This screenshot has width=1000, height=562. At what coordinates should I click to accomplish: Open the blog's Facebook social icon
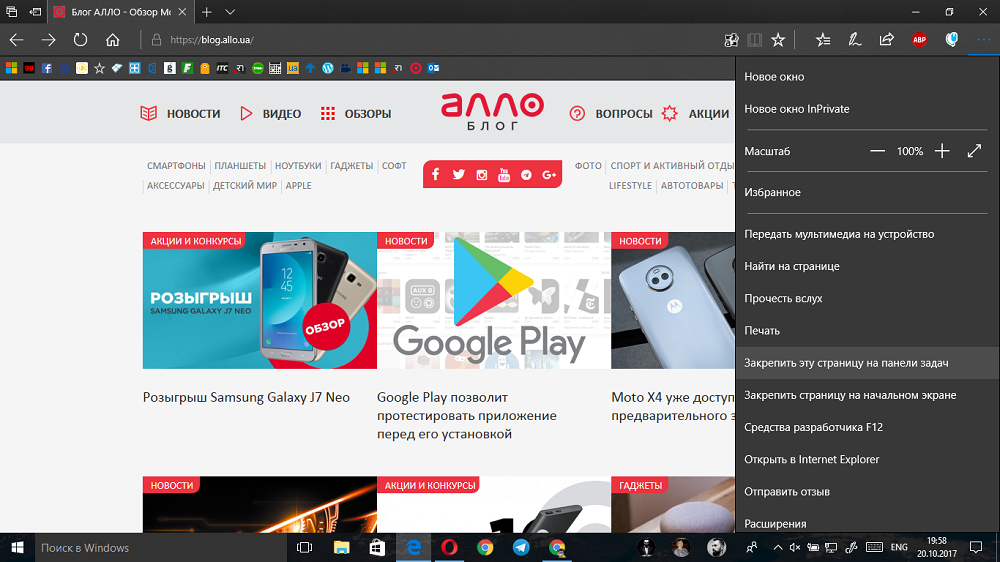pyautogui.click(x=436, y=174)
